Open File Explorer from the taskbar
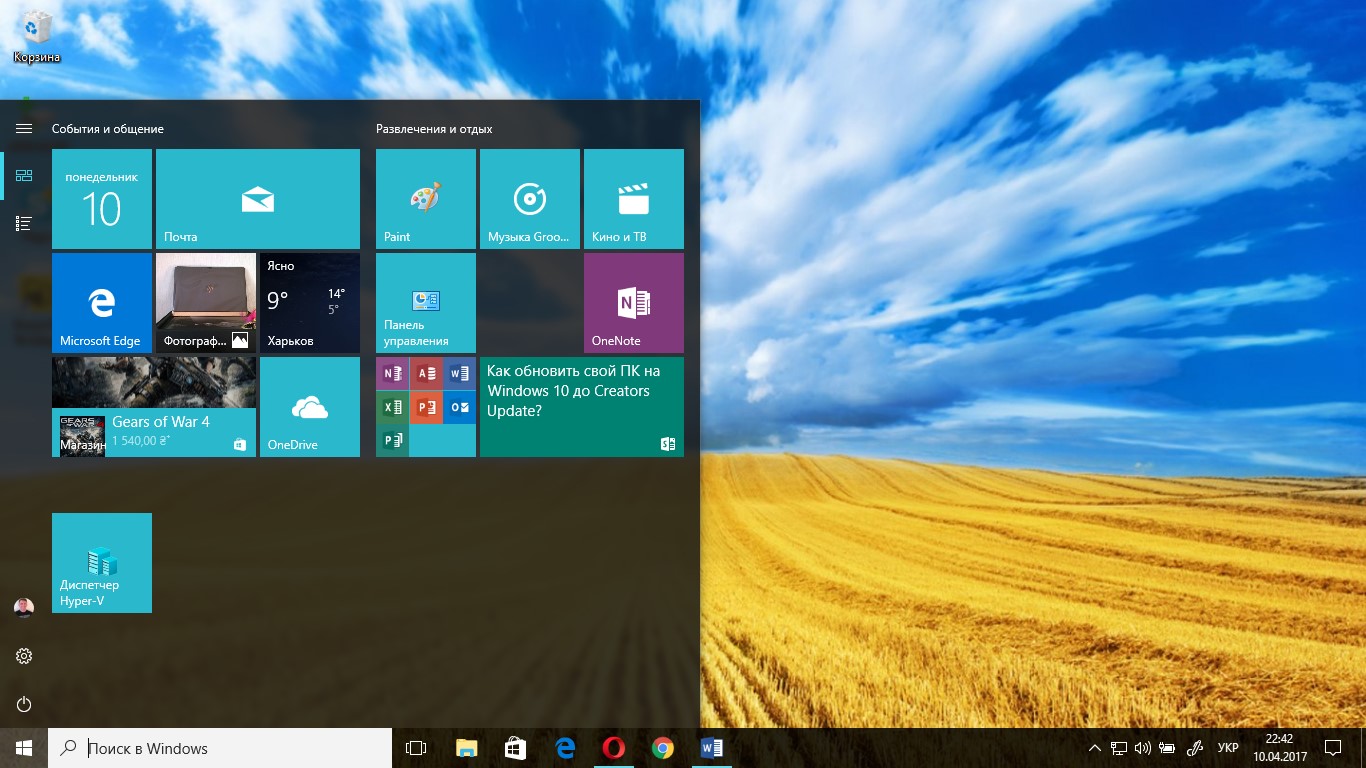 [466, 748]
